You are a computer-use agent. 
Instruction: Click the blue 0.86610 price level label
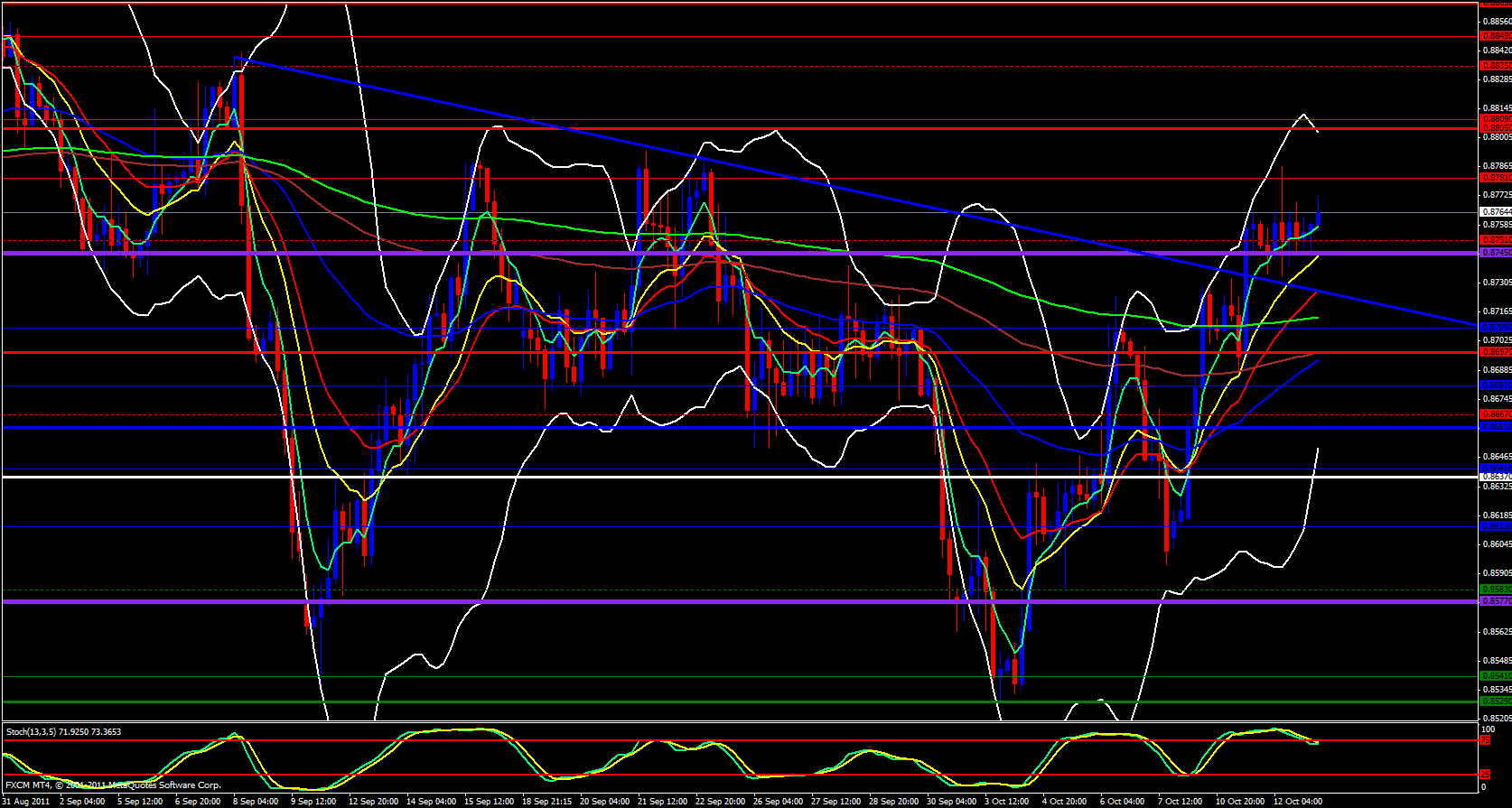tap(1496, 427)
